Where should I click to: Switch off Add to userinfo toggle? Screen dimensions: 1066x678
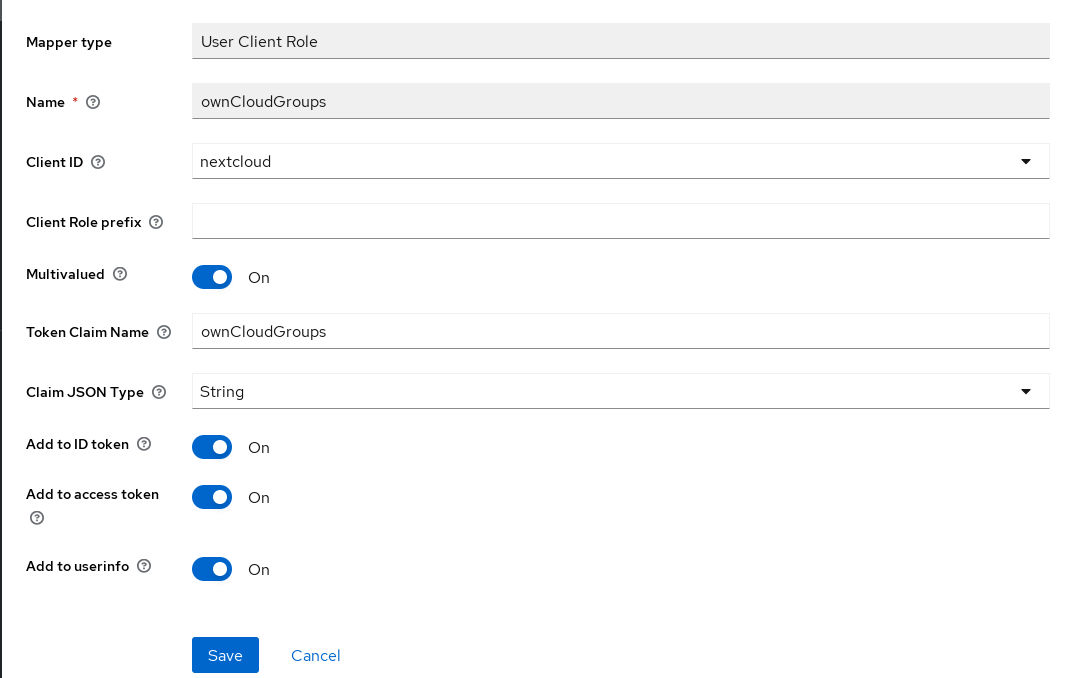(x=212, y=569)
